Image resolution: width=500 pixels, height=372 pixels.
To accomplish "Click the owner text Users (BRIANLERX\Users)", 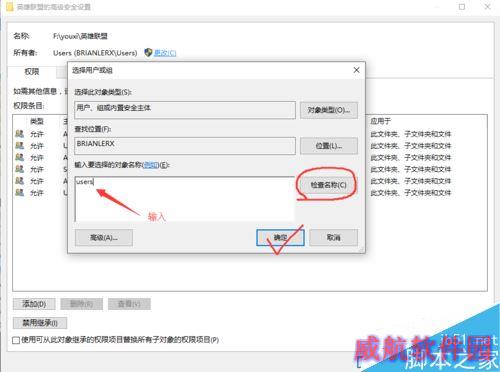I will point(95,53).
